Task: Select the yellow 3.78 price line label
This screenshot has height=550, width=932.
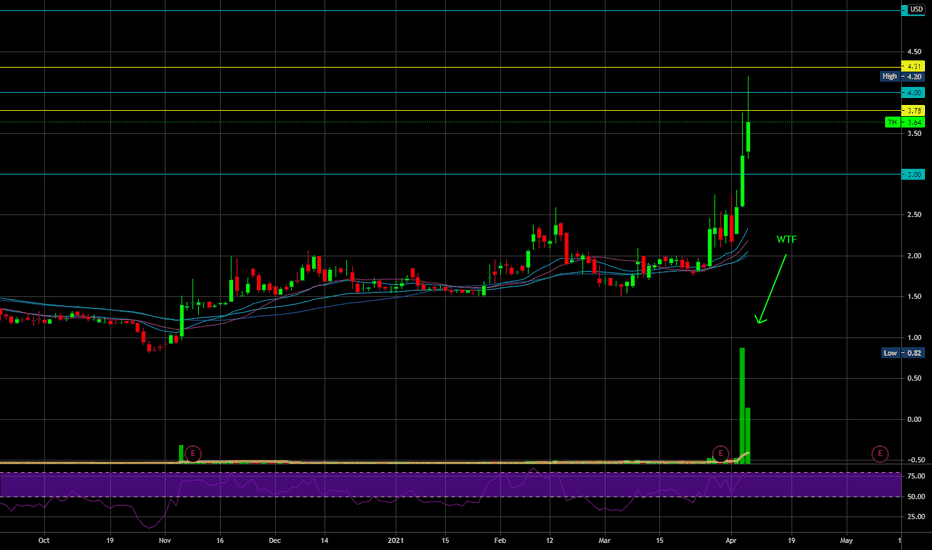Action: click(914, 111)
